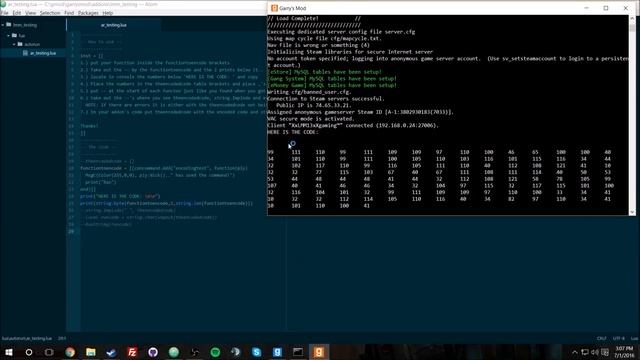Open Atom's File menu

tap(4, 13)
